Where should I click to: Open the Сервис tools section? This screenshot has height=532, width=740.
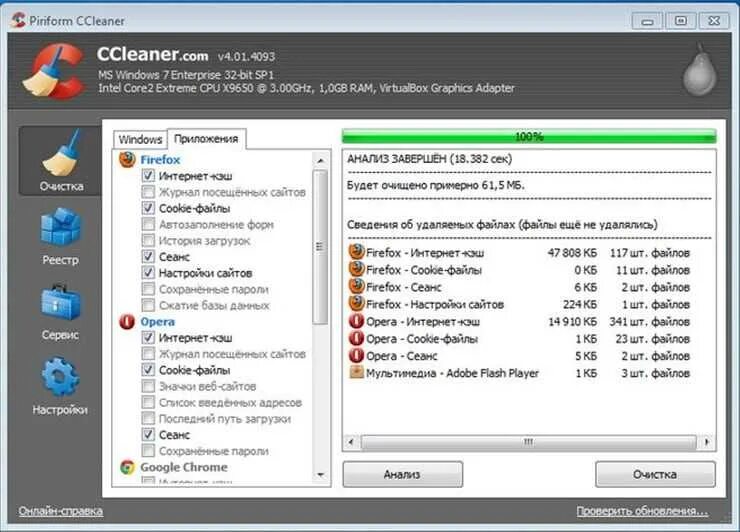tap(61, 312)
